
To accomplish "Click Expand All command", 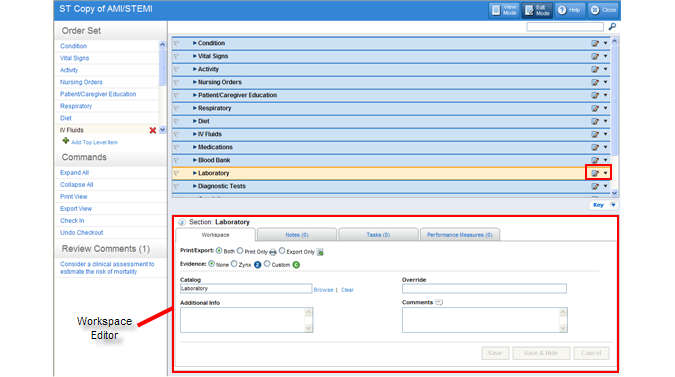I will pyautogui.click(x=74, y=173).
